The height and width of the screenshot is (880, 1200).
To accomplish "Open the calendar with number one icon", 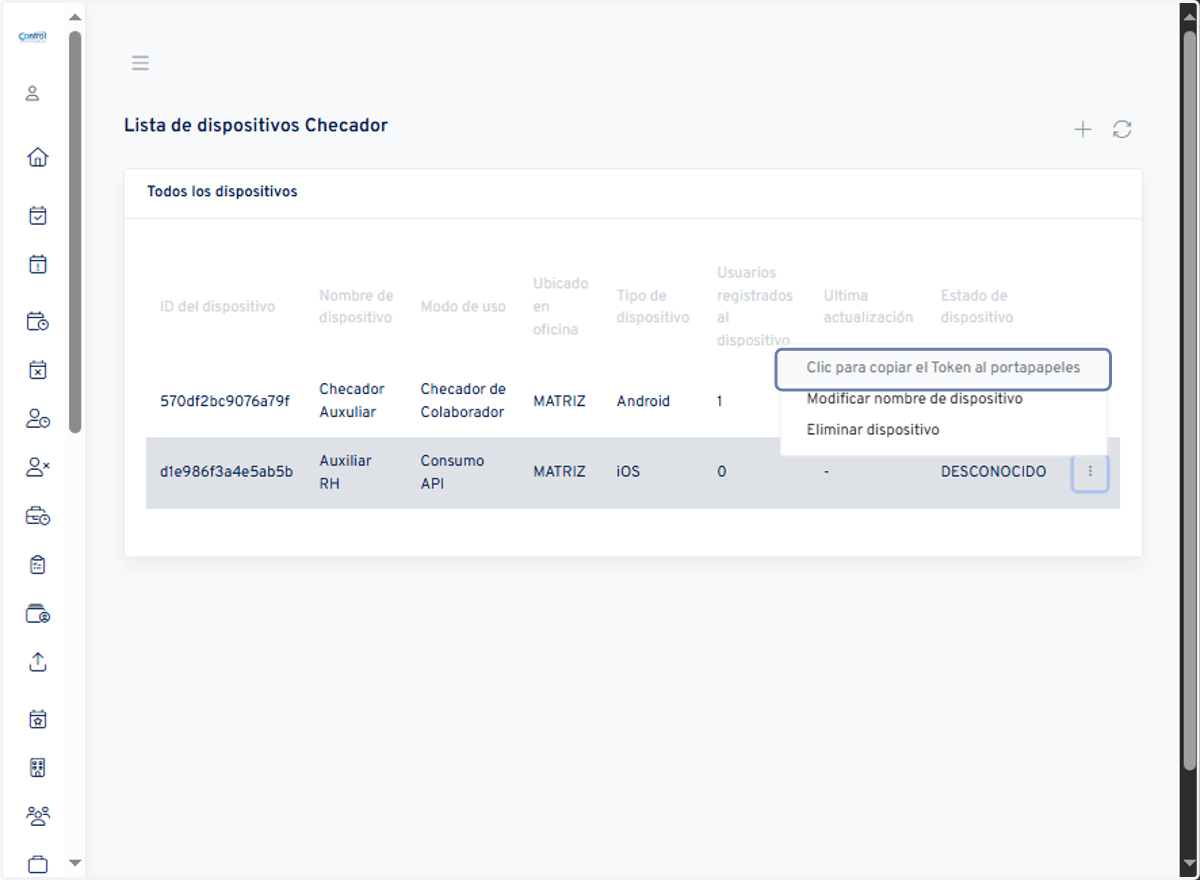I will 37,265.
